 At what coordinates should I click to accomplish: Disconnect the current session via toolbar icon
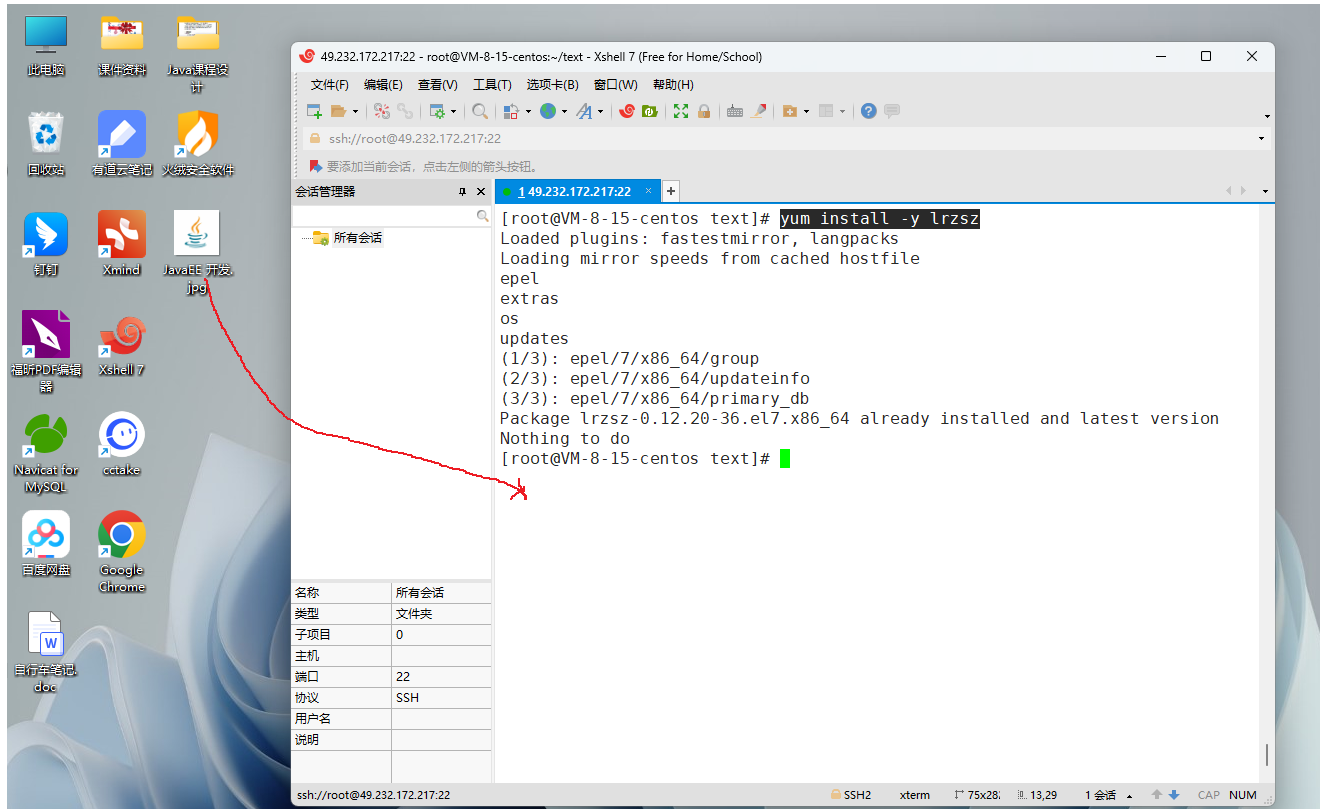click(382, 111)
